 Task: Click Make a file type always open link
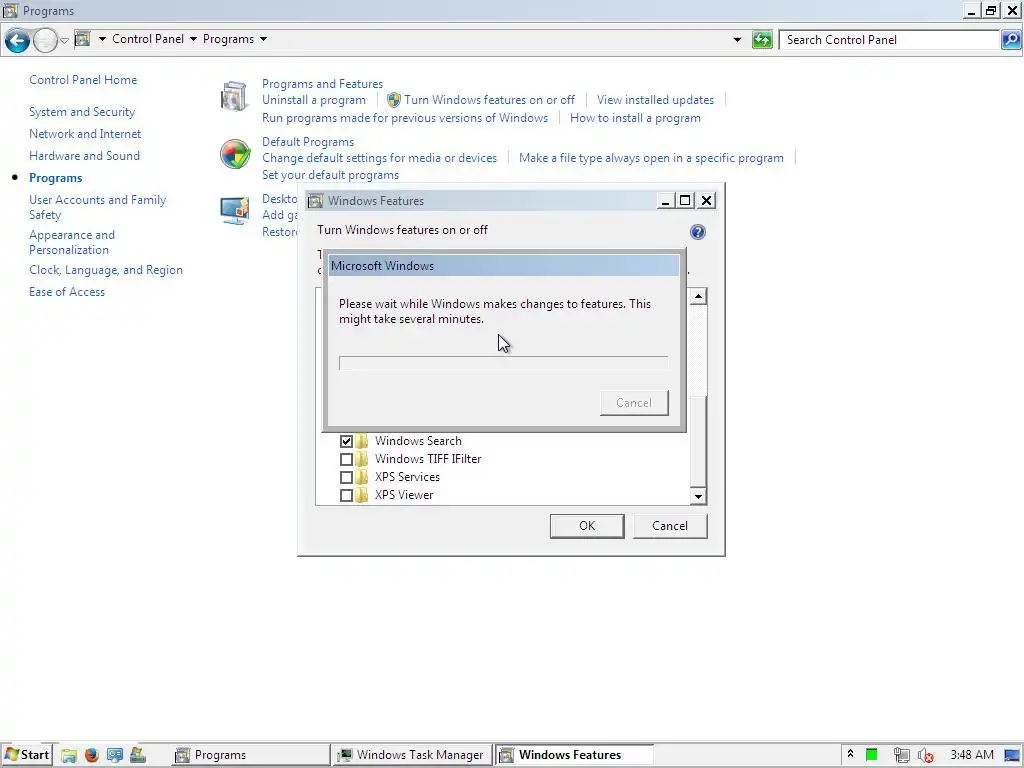point(651,158)
